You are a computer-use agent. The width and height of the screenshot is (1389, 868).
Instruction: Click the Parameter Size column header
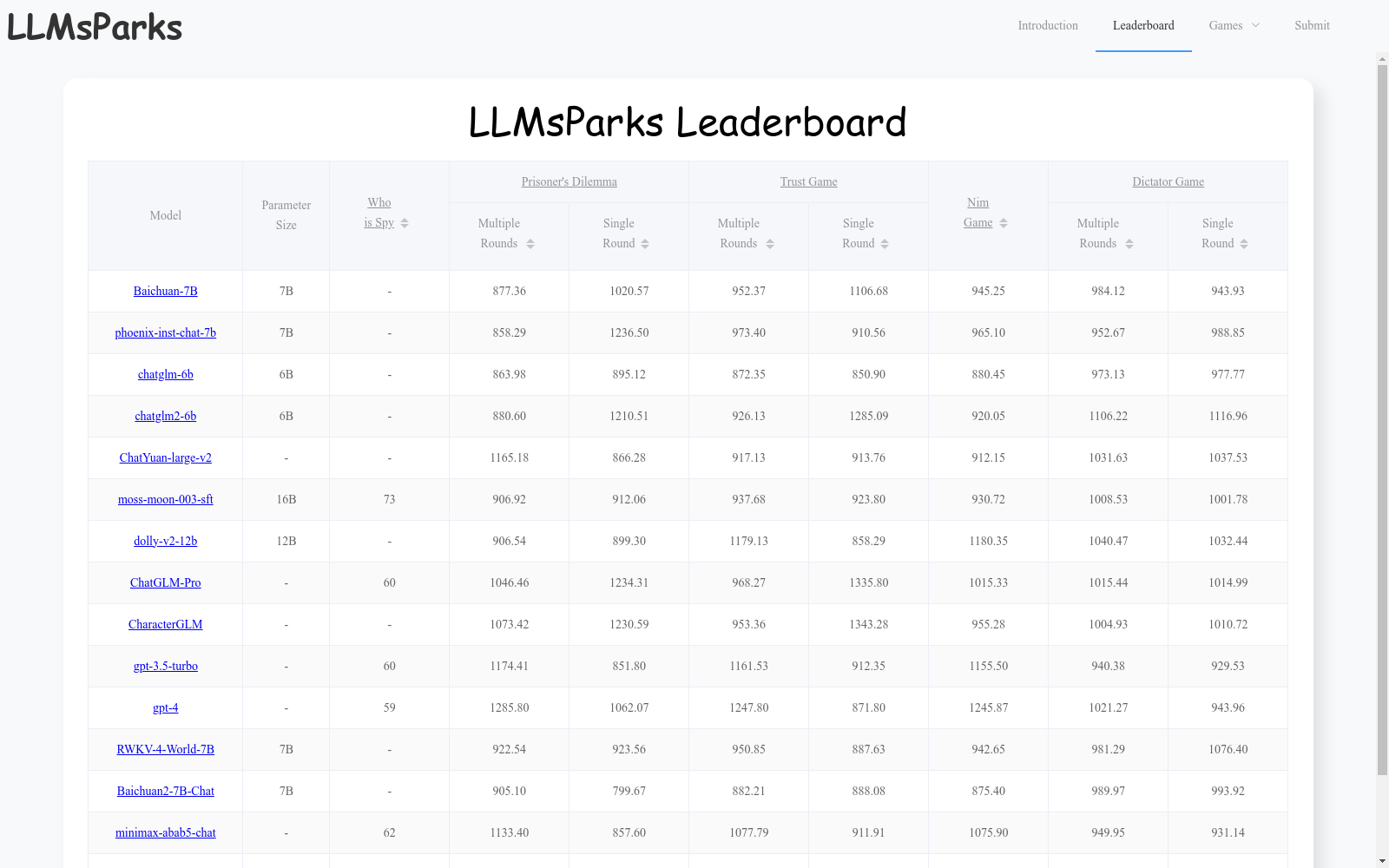coord(286,215)
